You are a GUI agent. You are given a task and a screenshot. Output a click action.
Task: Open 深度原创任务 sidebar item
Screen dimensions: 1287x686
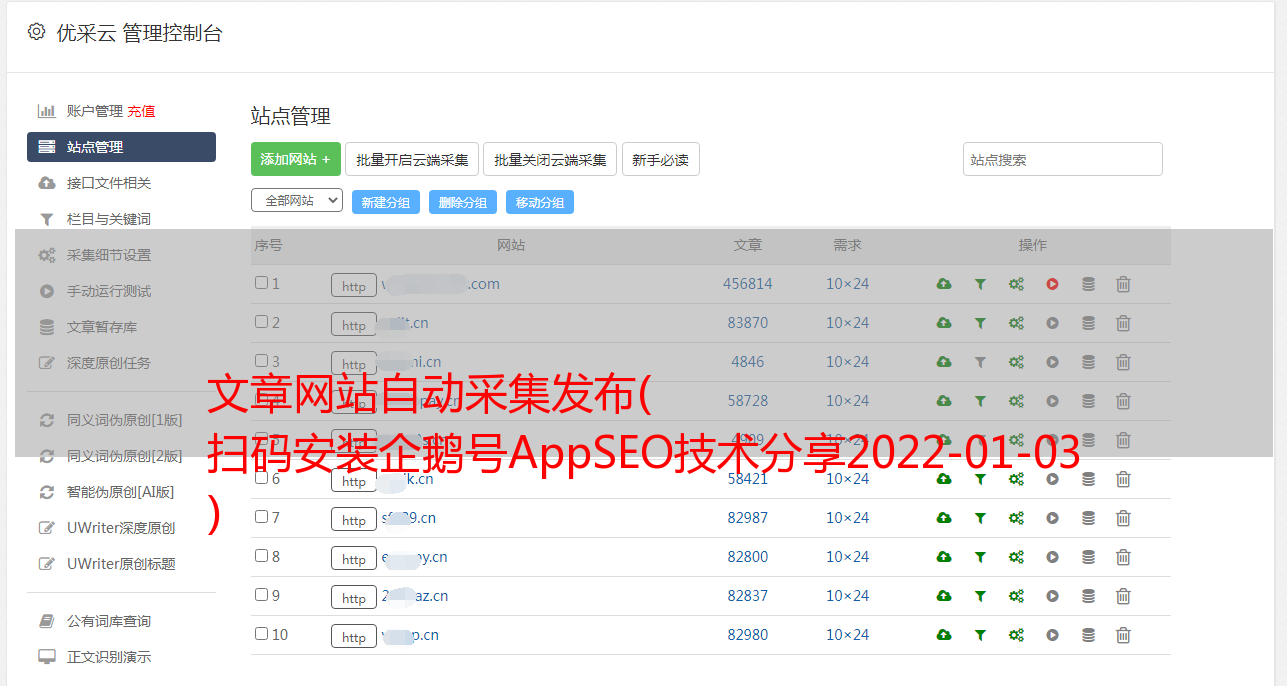click(108, 363)
